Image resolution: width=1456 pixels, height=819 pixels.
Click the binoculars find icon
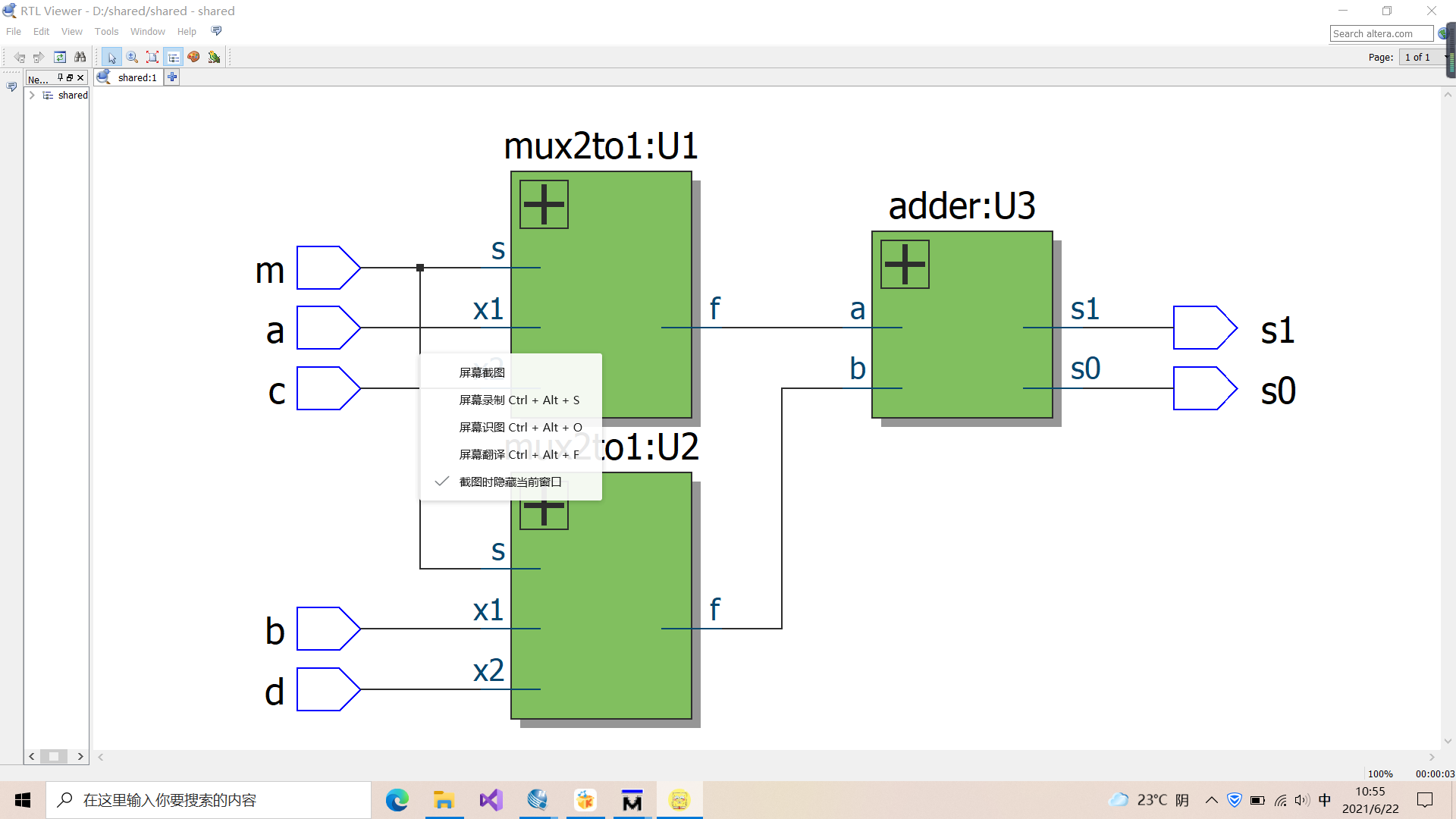[x=80, y=57]
